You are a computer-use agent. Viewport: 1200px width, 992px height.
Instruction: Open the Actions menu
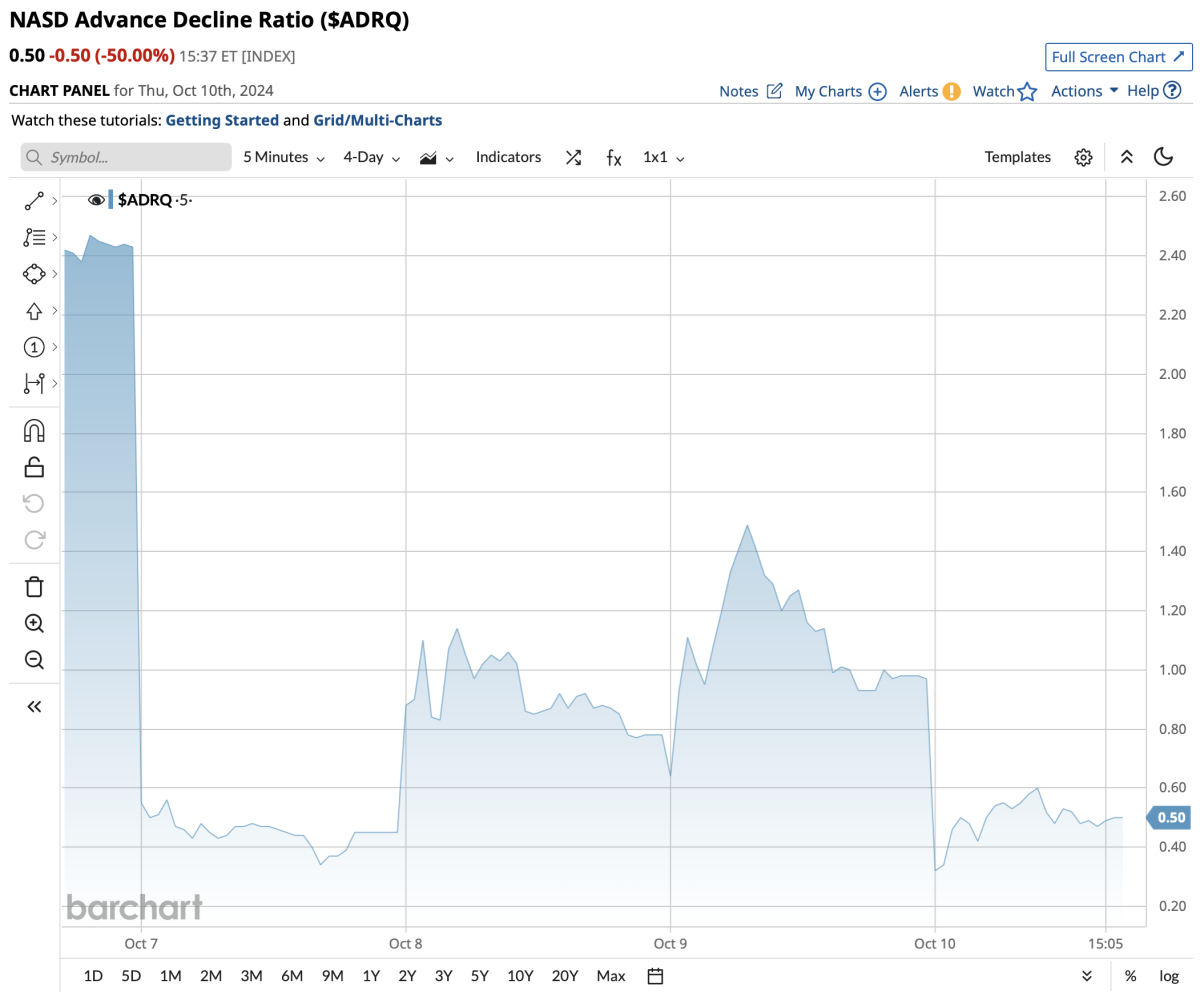[1084, 91]
